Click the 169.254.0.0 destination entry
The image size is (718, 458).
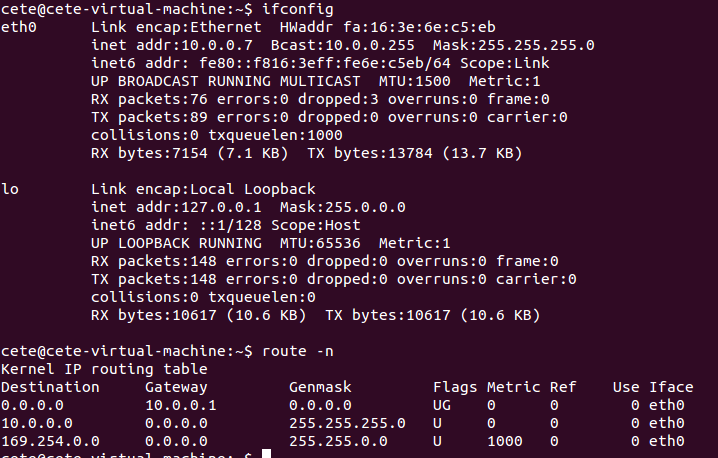click(50, 442)
